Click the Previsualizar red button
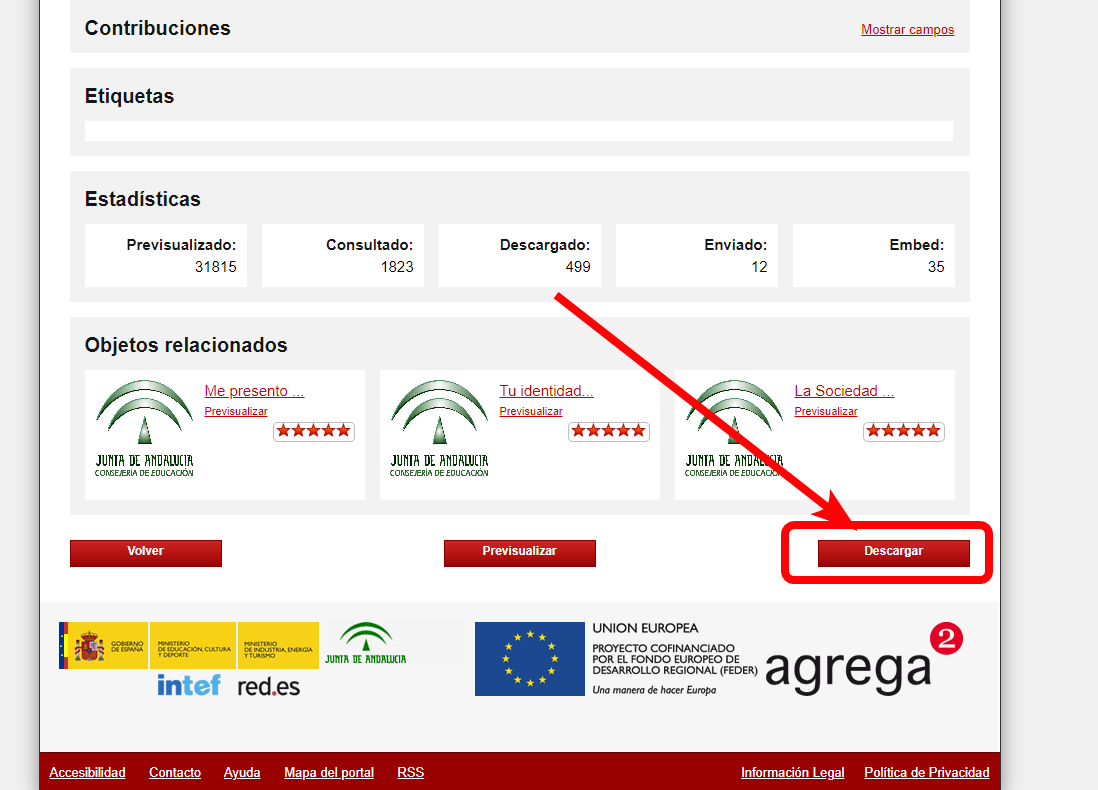The image size is (1098, 790). click(519, 552)
